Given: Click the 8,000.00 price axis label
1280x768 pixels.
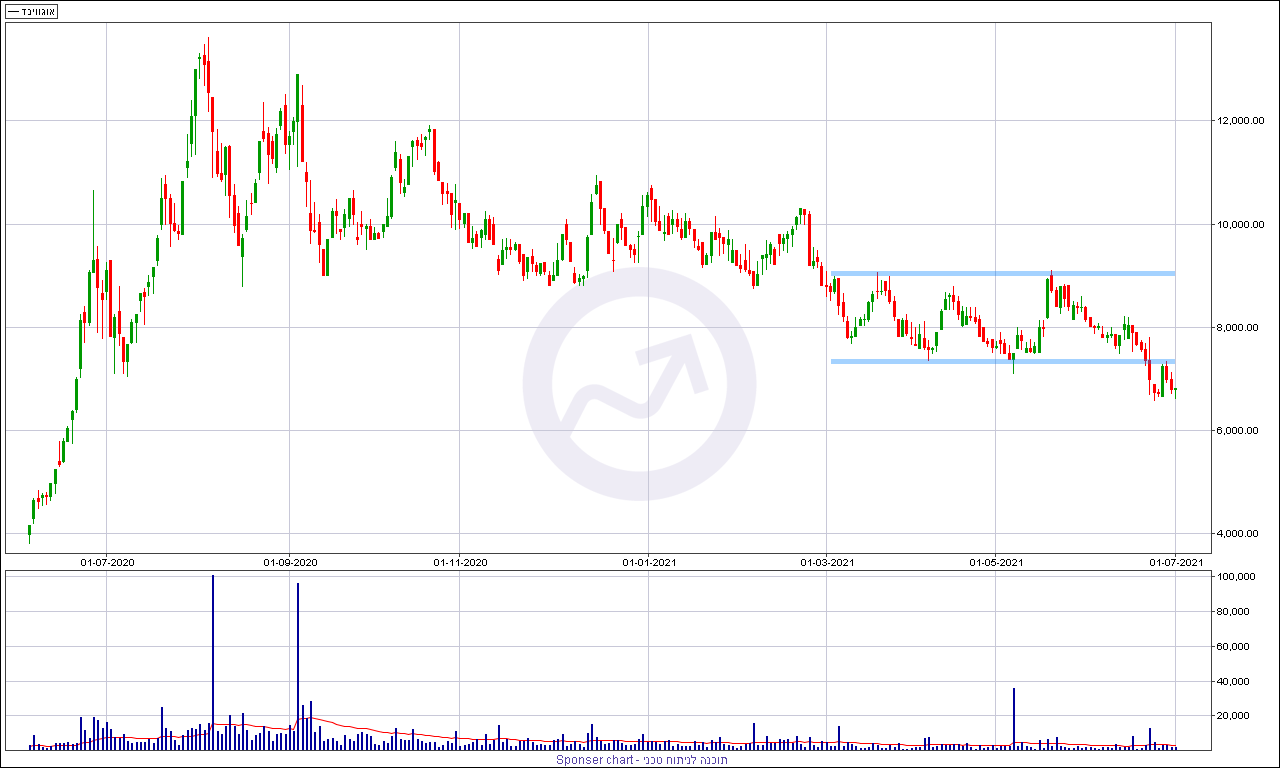Looking at the screenshot, I should [x=1226, y=328].
